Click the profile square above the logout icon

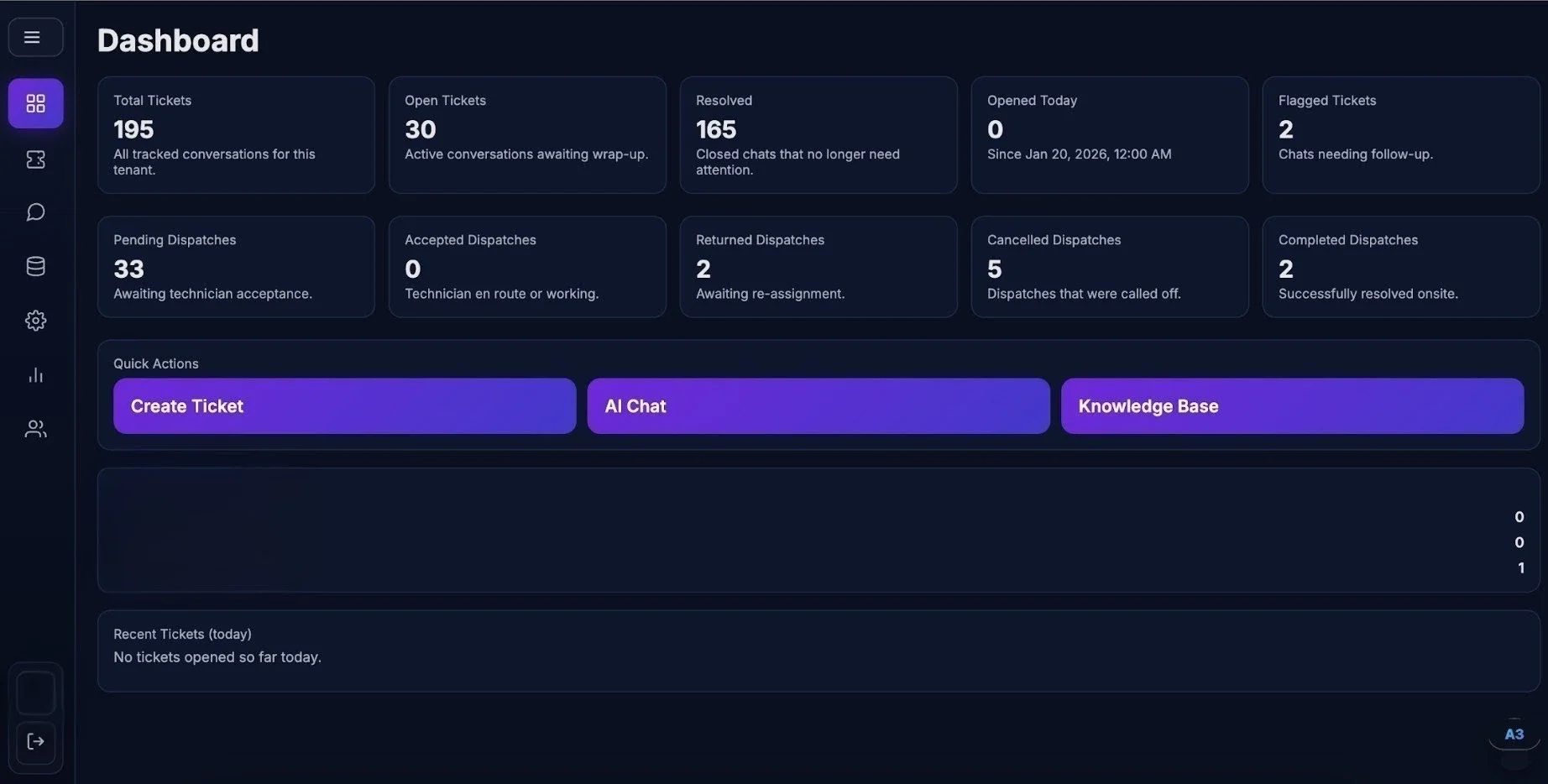[35, 691]
